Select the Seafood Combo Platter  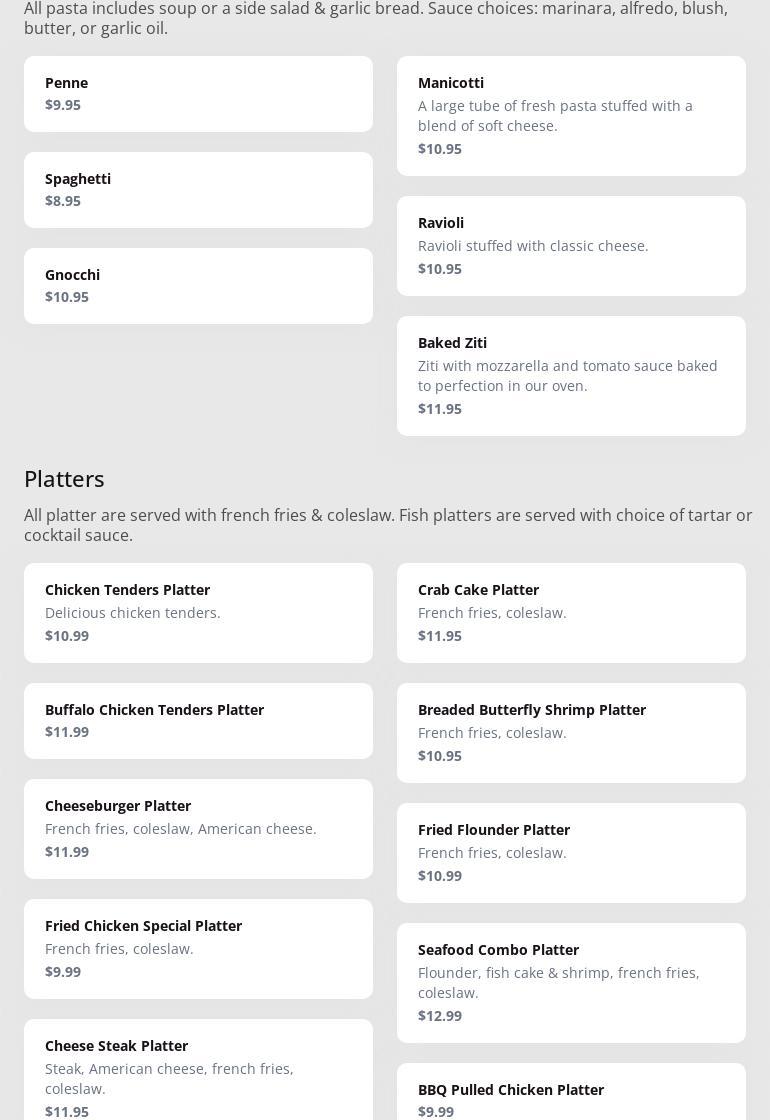point(571,983)
